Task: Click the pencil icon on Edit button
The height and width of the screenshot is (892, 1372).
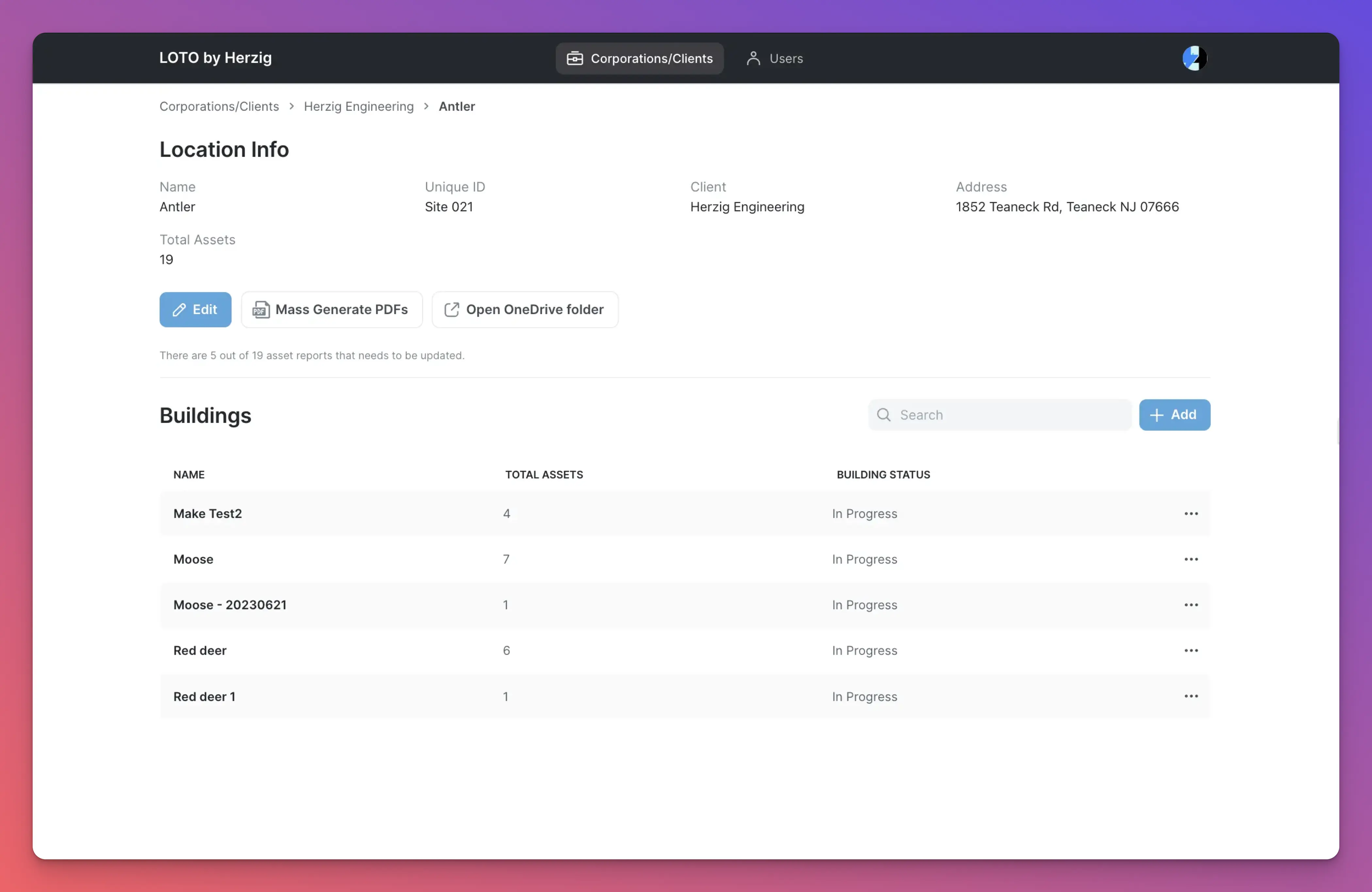Action: pyautogui.click(x=179, y=310)
